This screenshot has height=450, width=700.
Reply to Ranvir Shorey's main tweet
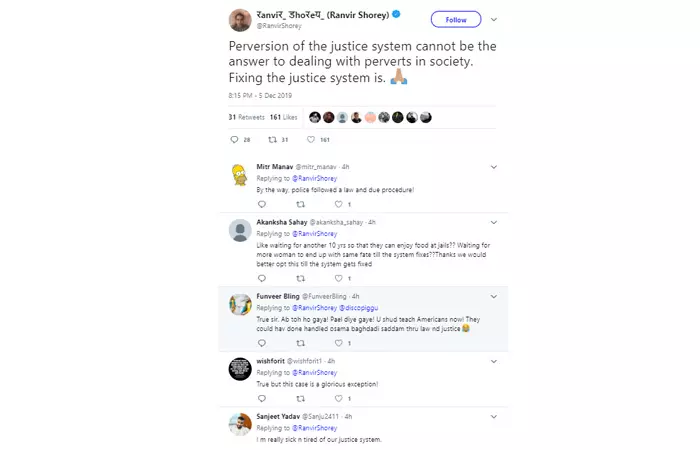pyautogui.click(x=234, y=140)
